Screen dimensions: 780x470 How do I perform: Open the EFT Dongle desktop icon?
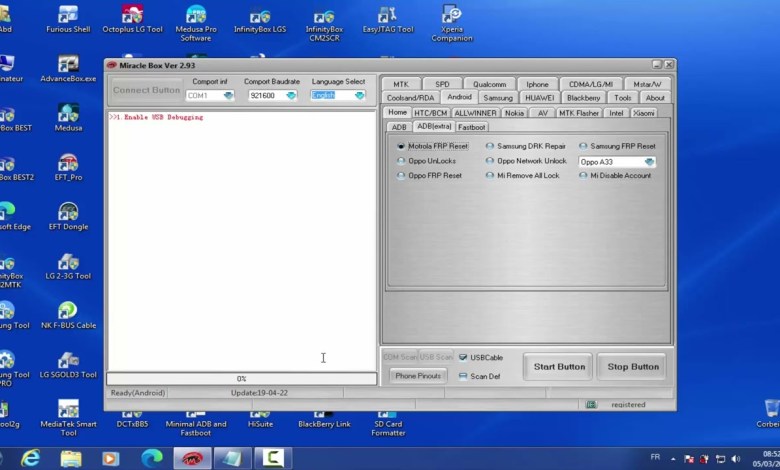point(68,214)
